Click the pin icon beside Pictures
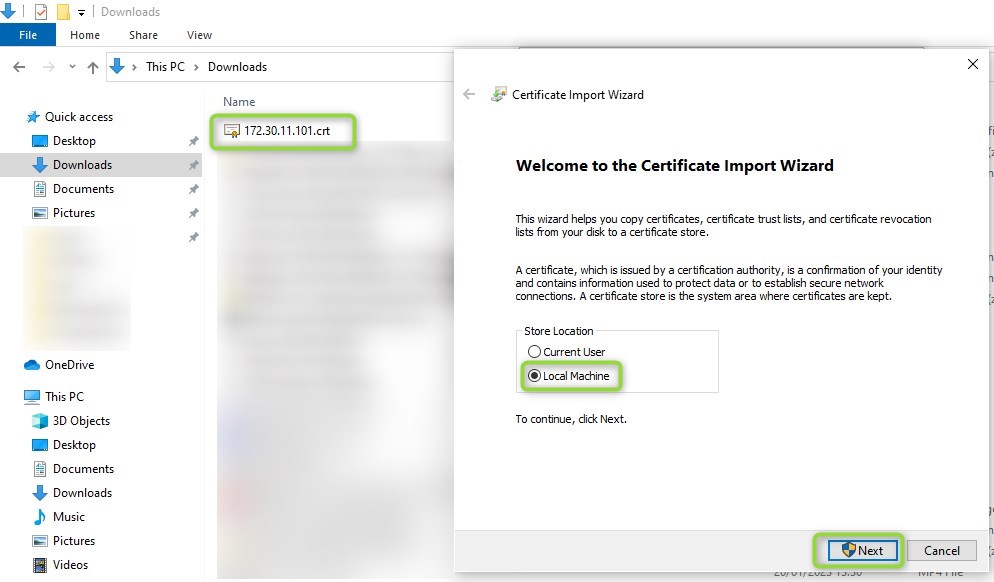The height and width of the screenshot is (582, 994). point(193,213)
